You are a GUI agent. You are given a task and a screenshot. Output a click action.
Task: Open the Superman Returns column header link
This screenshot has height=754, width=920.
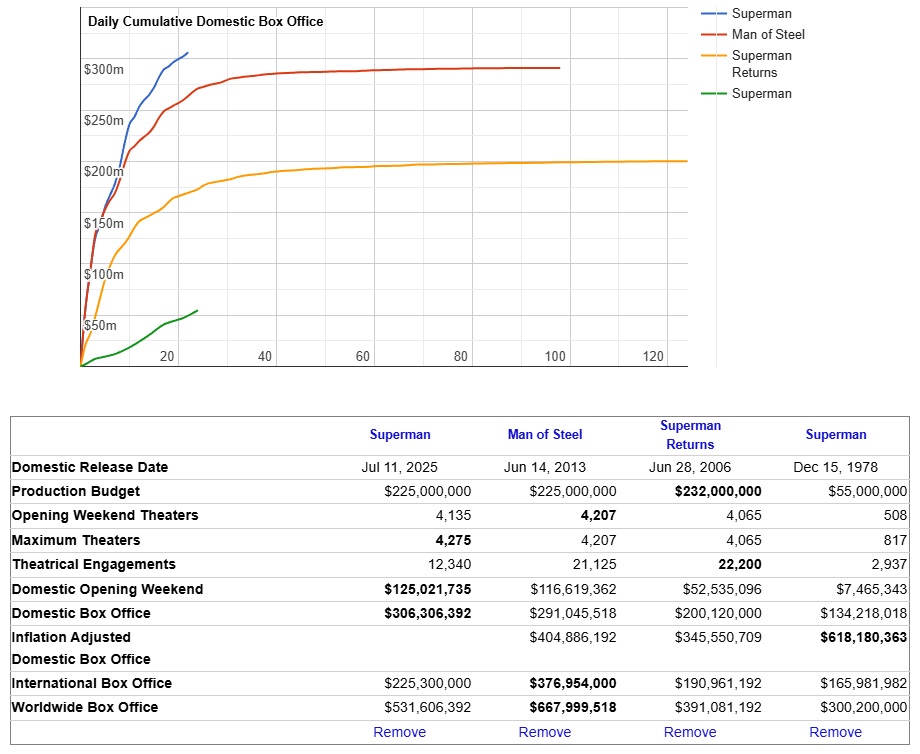[690, 435]
